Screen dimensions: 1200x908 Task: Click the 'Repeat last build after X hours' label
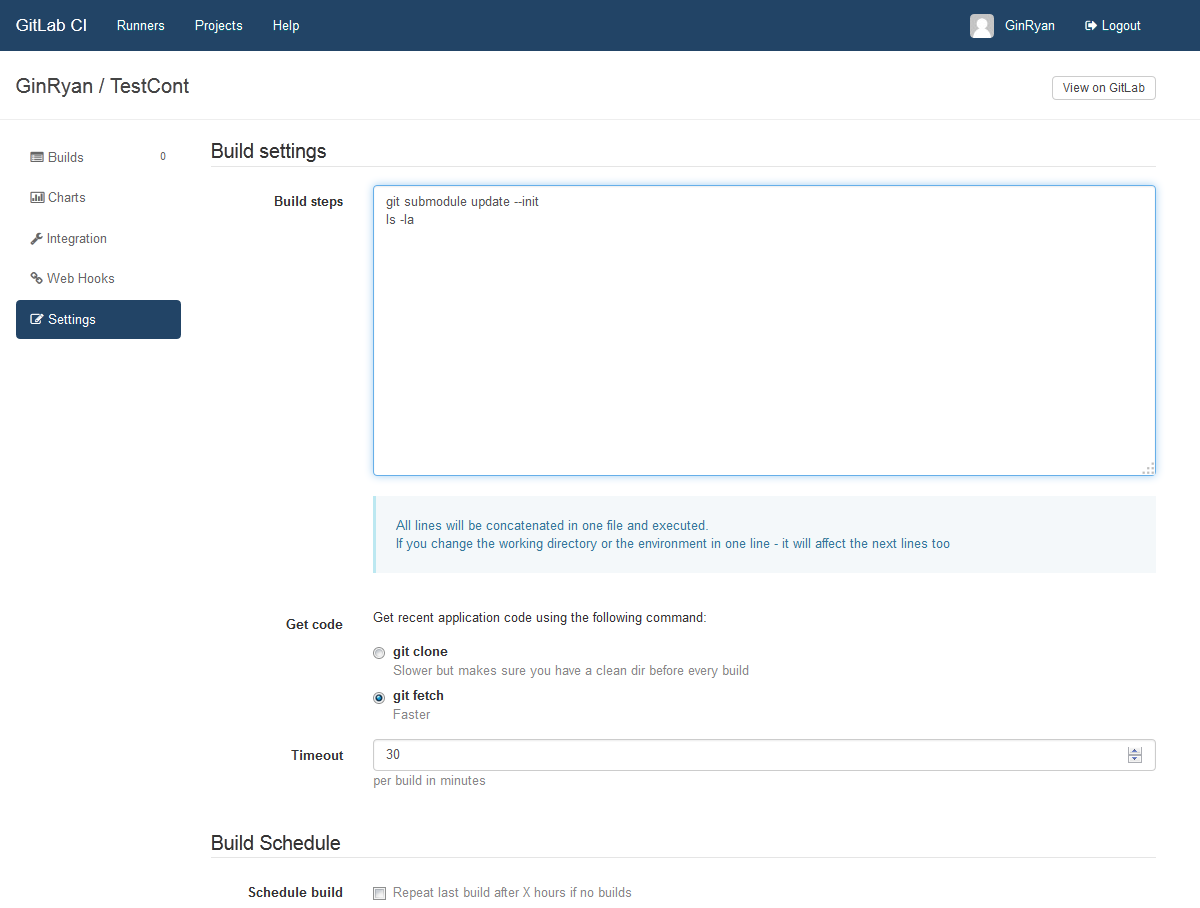[512, 892]
